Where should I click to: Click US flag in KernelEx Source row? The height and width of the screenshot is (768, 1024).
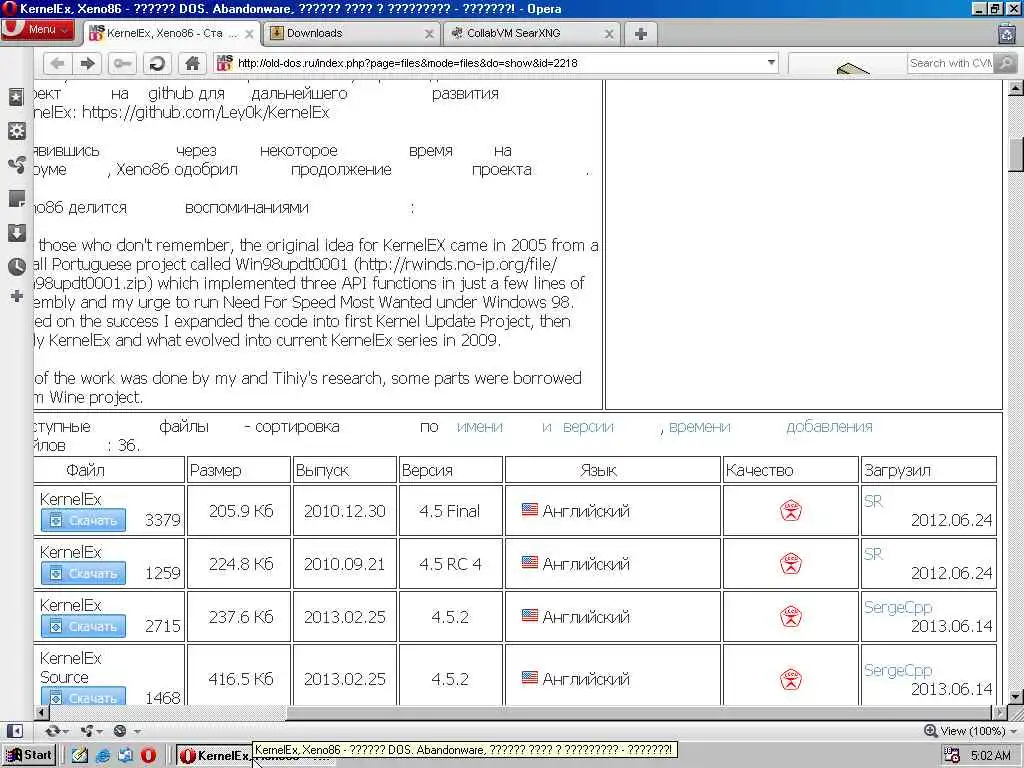[530, 677]
